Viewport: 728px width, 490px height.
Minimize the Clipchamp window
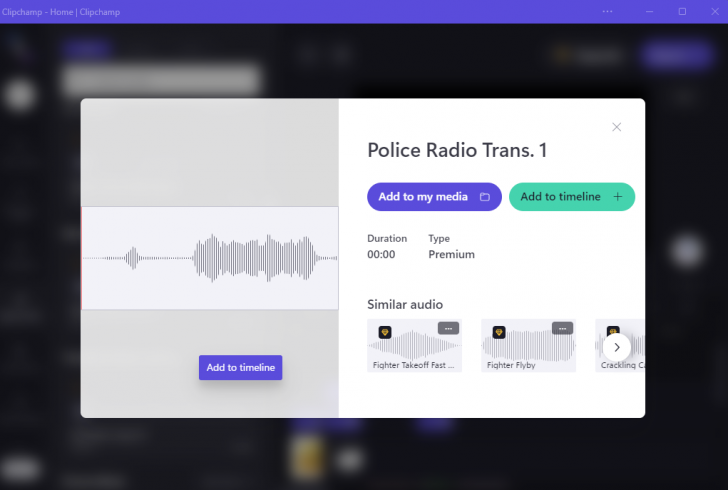click(649, 12)
